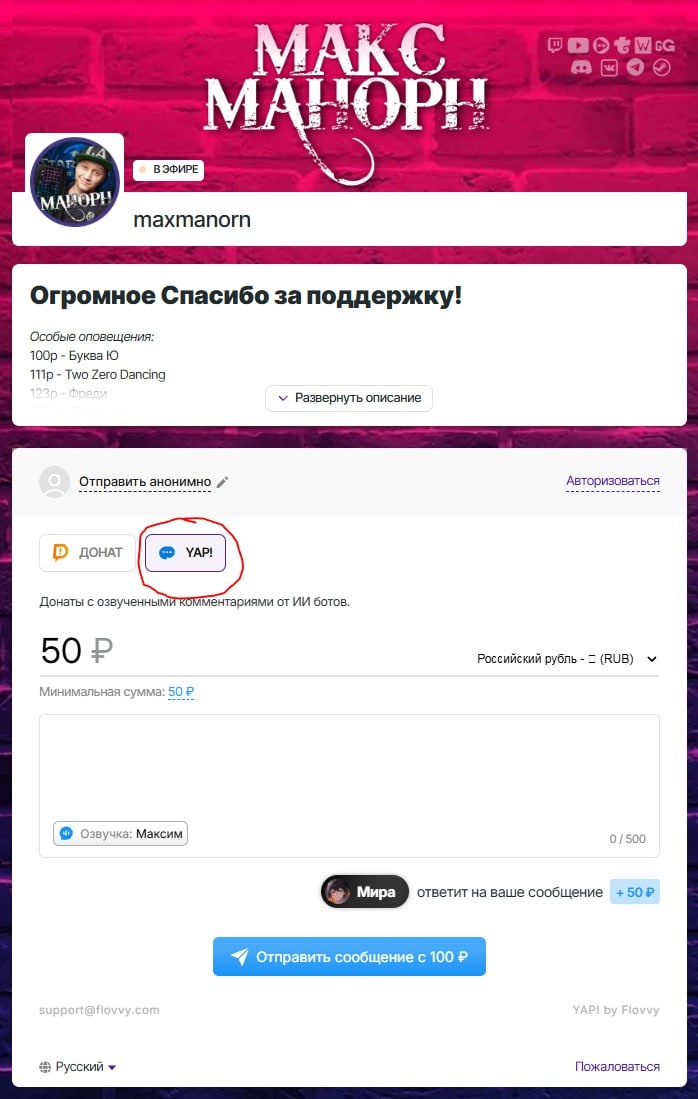Click the Telegram icon in the banner

635,67
